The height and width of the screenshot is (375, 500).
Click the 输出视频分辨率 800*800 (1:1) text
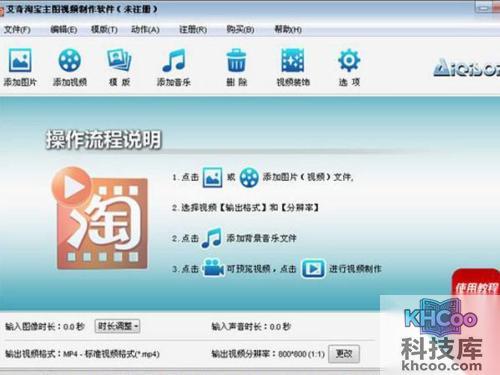[268, 354]
